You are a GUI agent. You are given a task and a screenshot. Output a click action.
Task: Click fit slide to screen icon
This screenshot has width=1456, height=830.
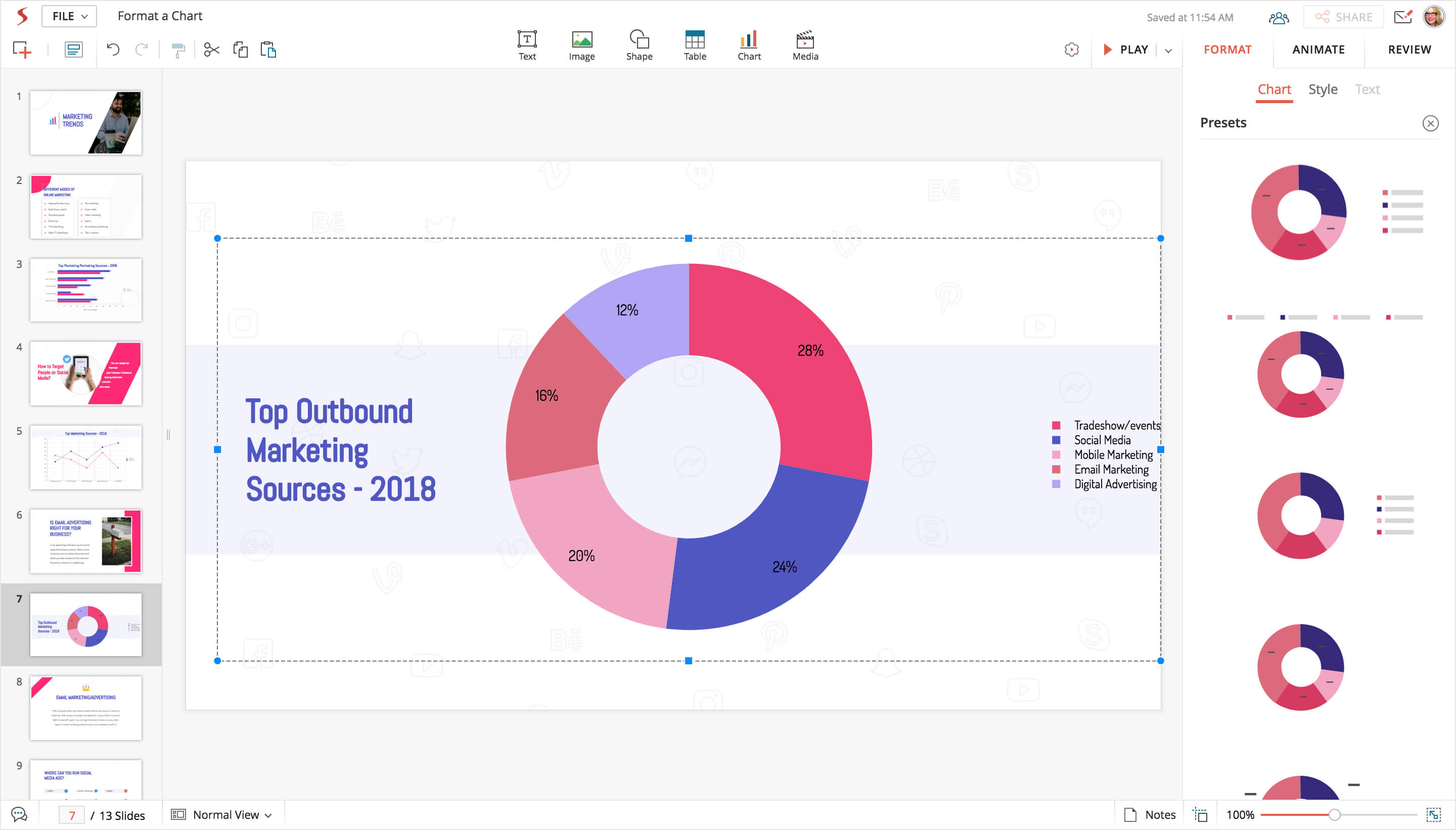point(1433,815)
